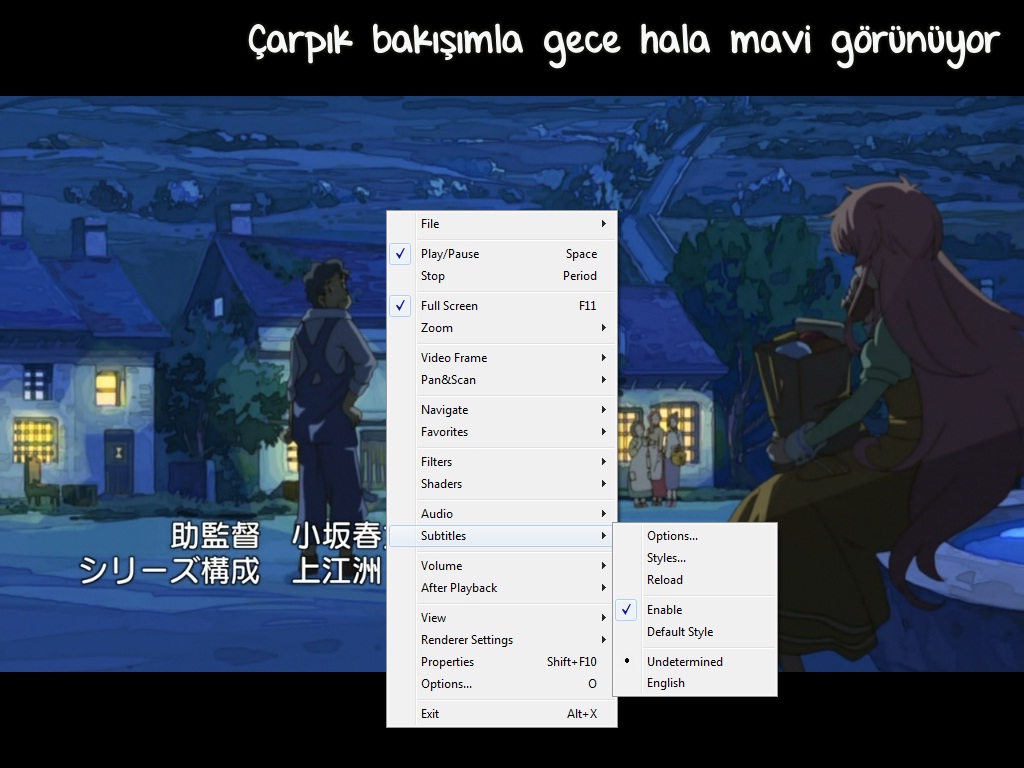Select the highlighted Subtitles menu entry
This screenshot has height=768, width=1024.
click(502, 536)
